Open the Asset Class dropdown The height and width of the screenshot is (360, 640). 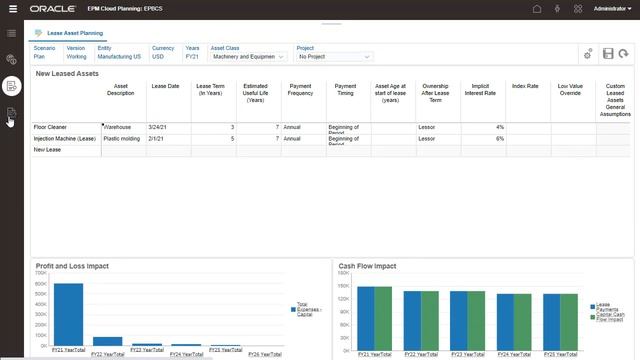tap(248, 57)
